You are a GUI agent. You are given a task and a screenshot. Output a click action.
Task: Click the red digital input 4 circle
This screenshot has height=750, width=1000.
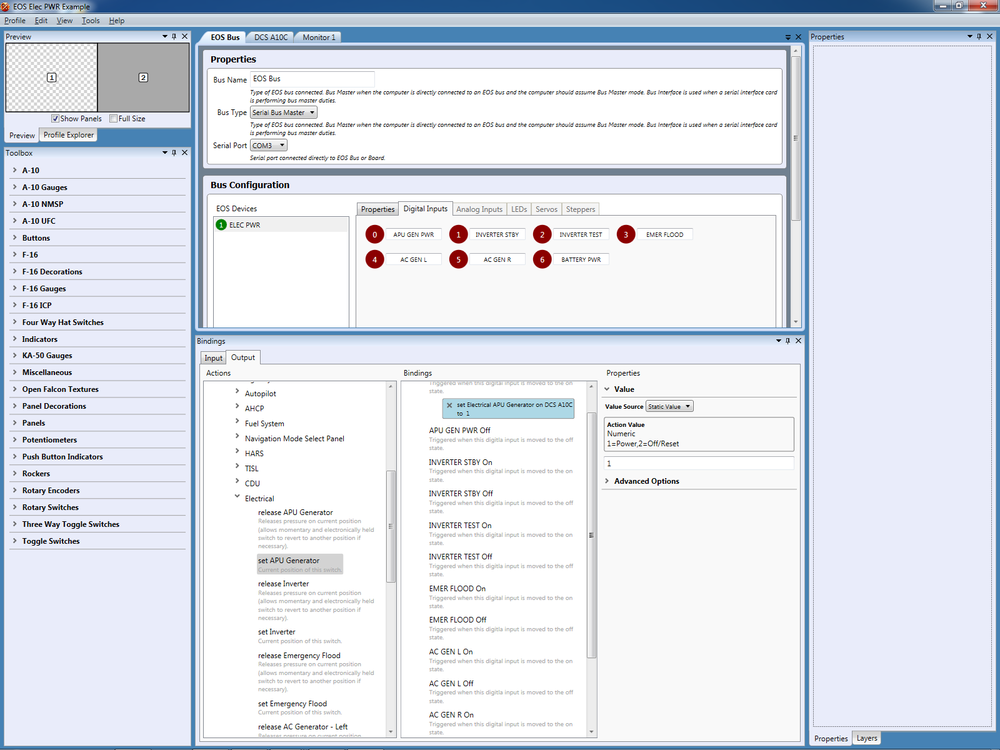coord(374,260)
